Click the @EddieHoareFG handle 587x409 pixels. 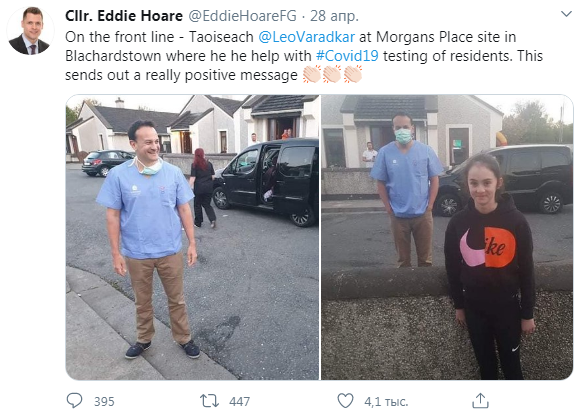click(x=242, y=16)
